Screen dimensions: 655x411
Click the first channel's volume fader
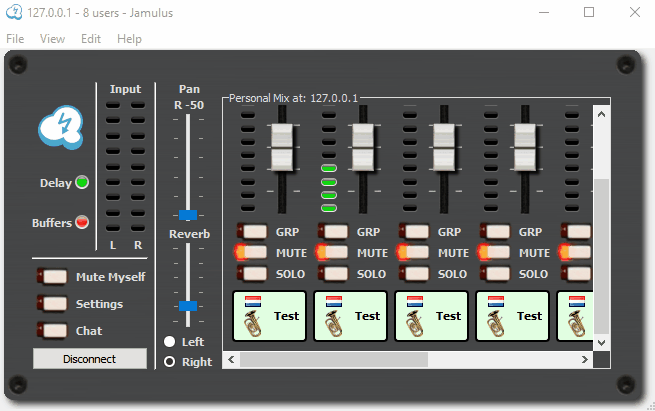point(282,147)
